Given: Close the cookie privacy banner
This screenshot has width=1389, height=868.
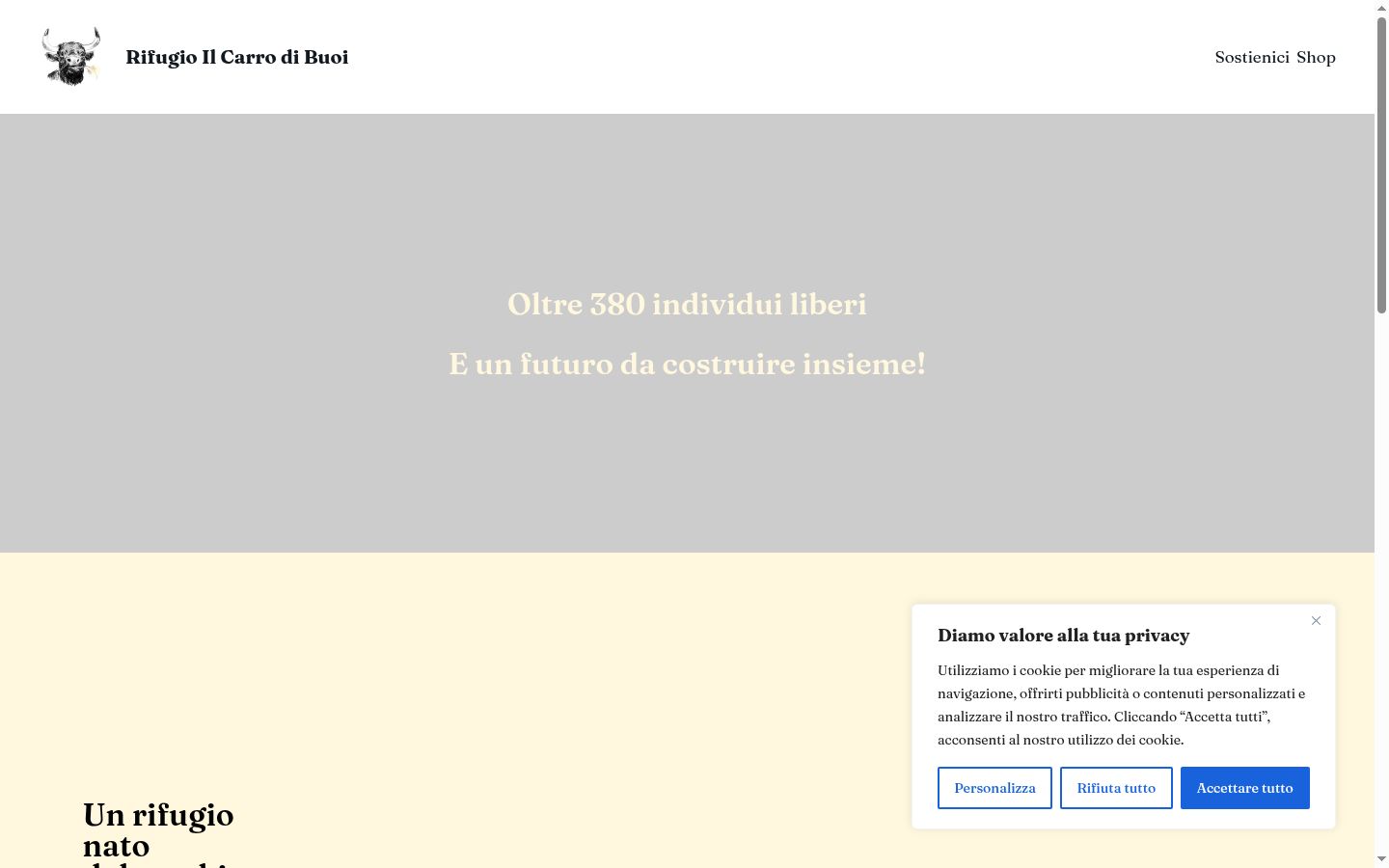Looking at the screenshot, I should pyautogui.click(x=1316, y=621).
